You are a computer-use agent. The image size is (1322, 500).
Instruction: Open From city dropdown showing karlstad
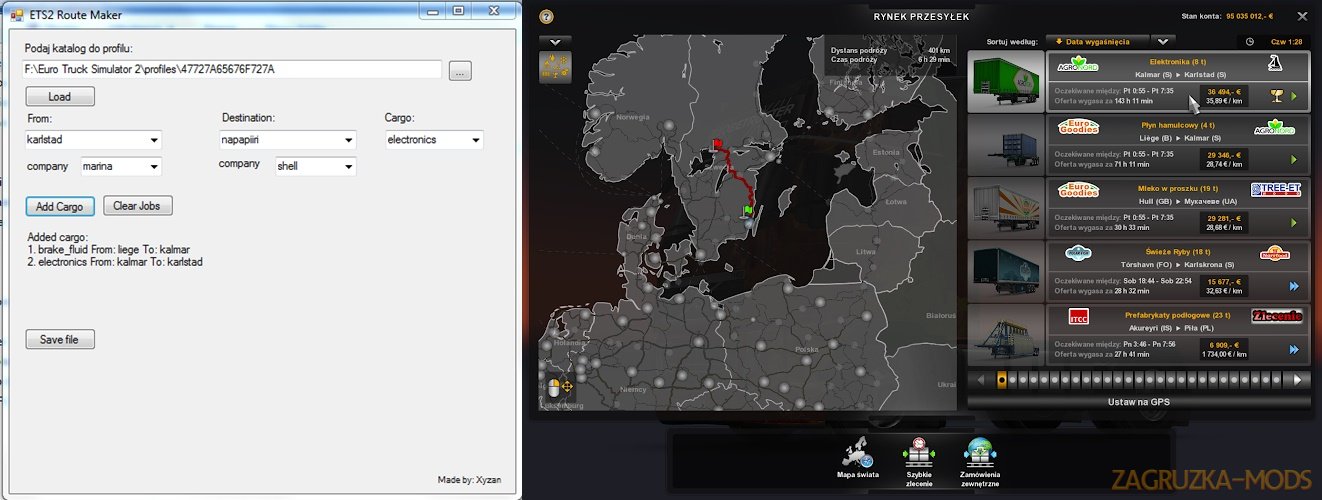93,140
